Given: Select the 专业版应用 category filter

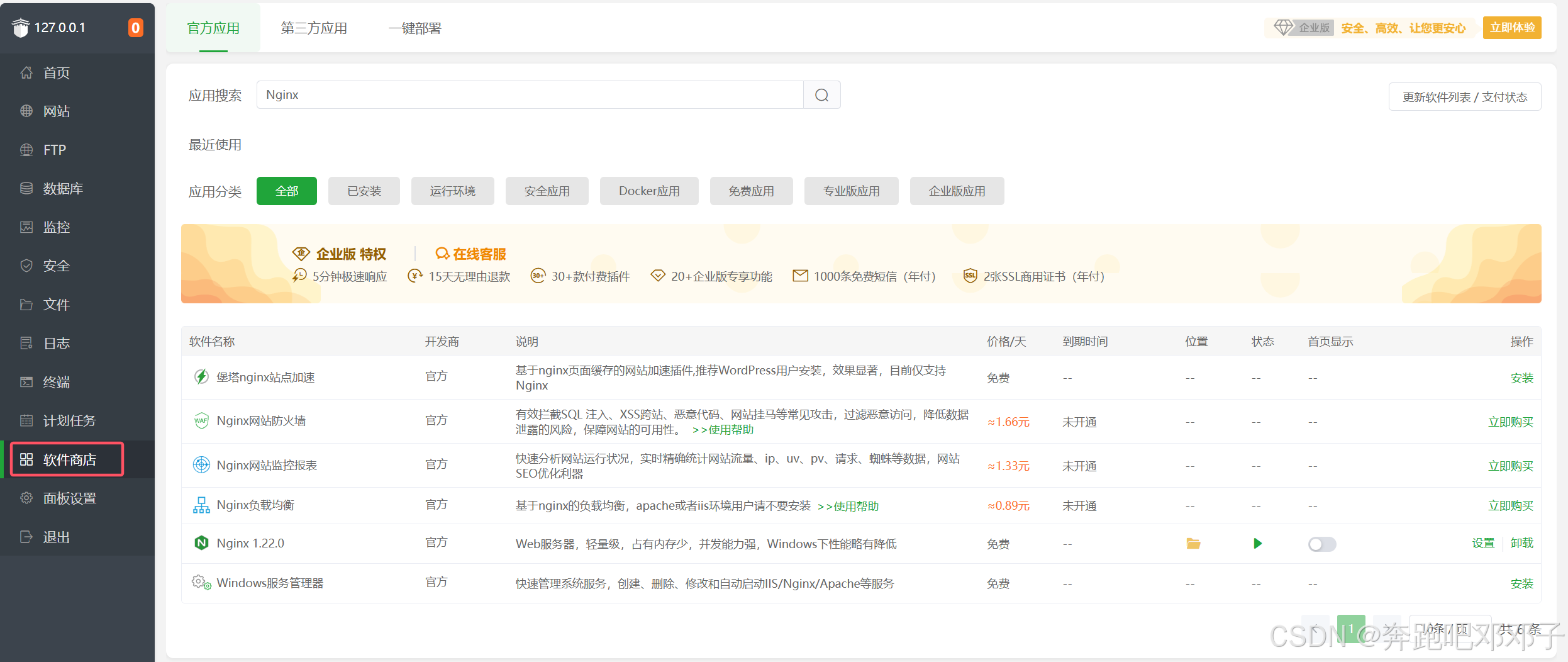Looking at the screenshot, I should 852,191.
